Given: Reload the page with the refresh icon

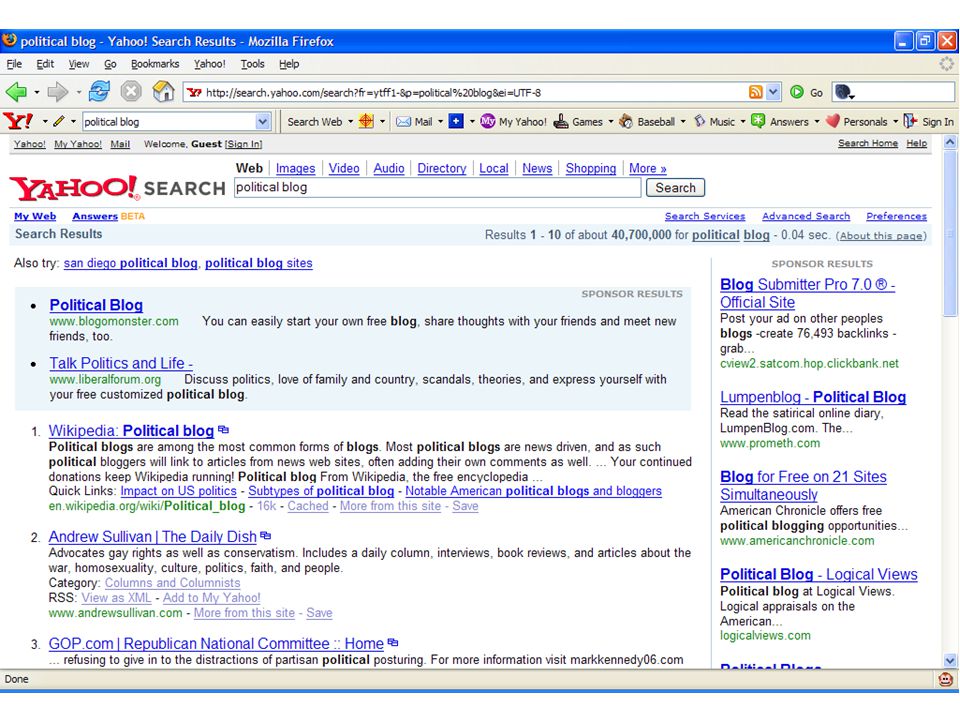Looking at the screenshot, I should click(99, 92).
